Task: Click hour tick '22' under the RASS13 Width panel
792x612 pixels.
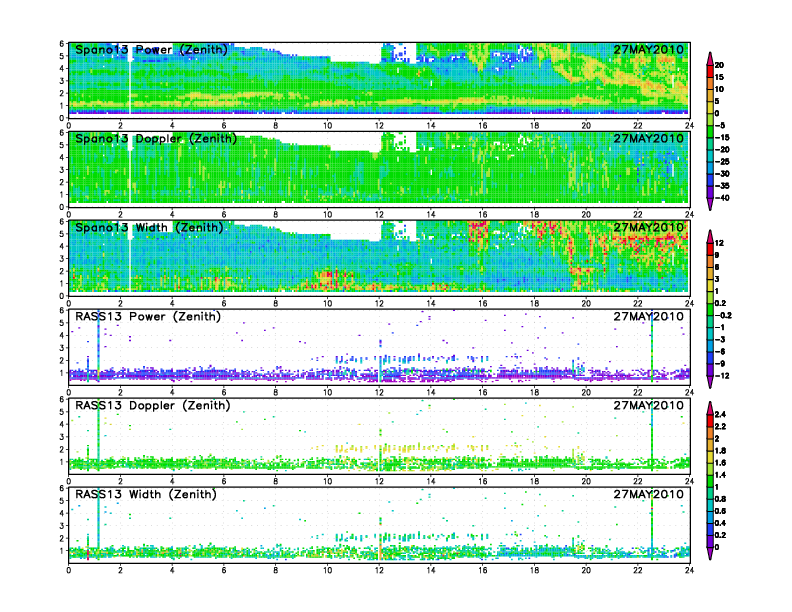Action: pyautogui.click(x=637, y=570)
